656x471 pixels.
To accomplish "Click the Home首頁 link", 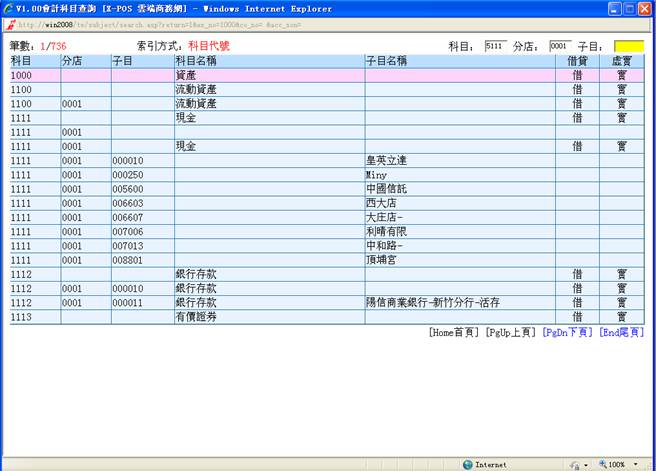I will pos(453,332).
